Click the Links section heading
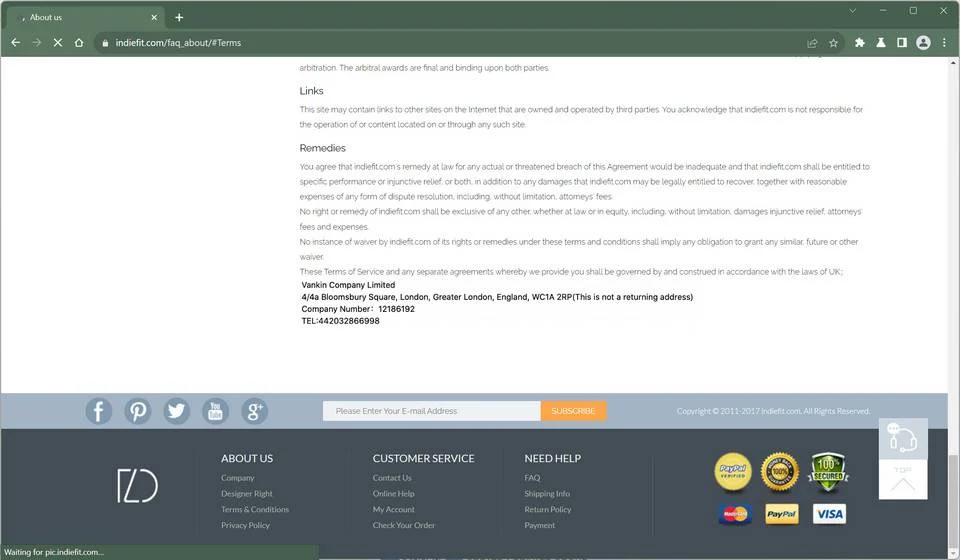 pyautogui.click(x=311, y=91)
